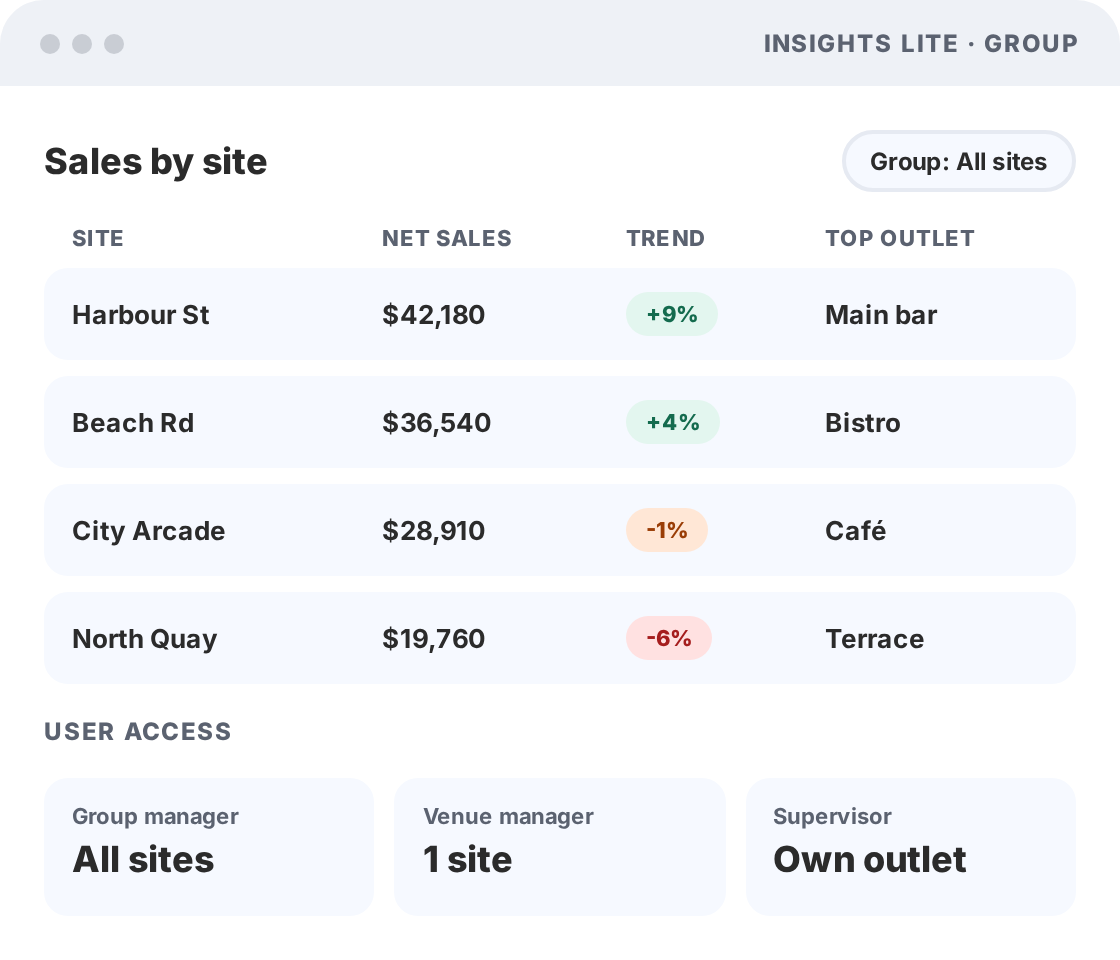Click the Sales by site heading

click(x=156, y=161)
